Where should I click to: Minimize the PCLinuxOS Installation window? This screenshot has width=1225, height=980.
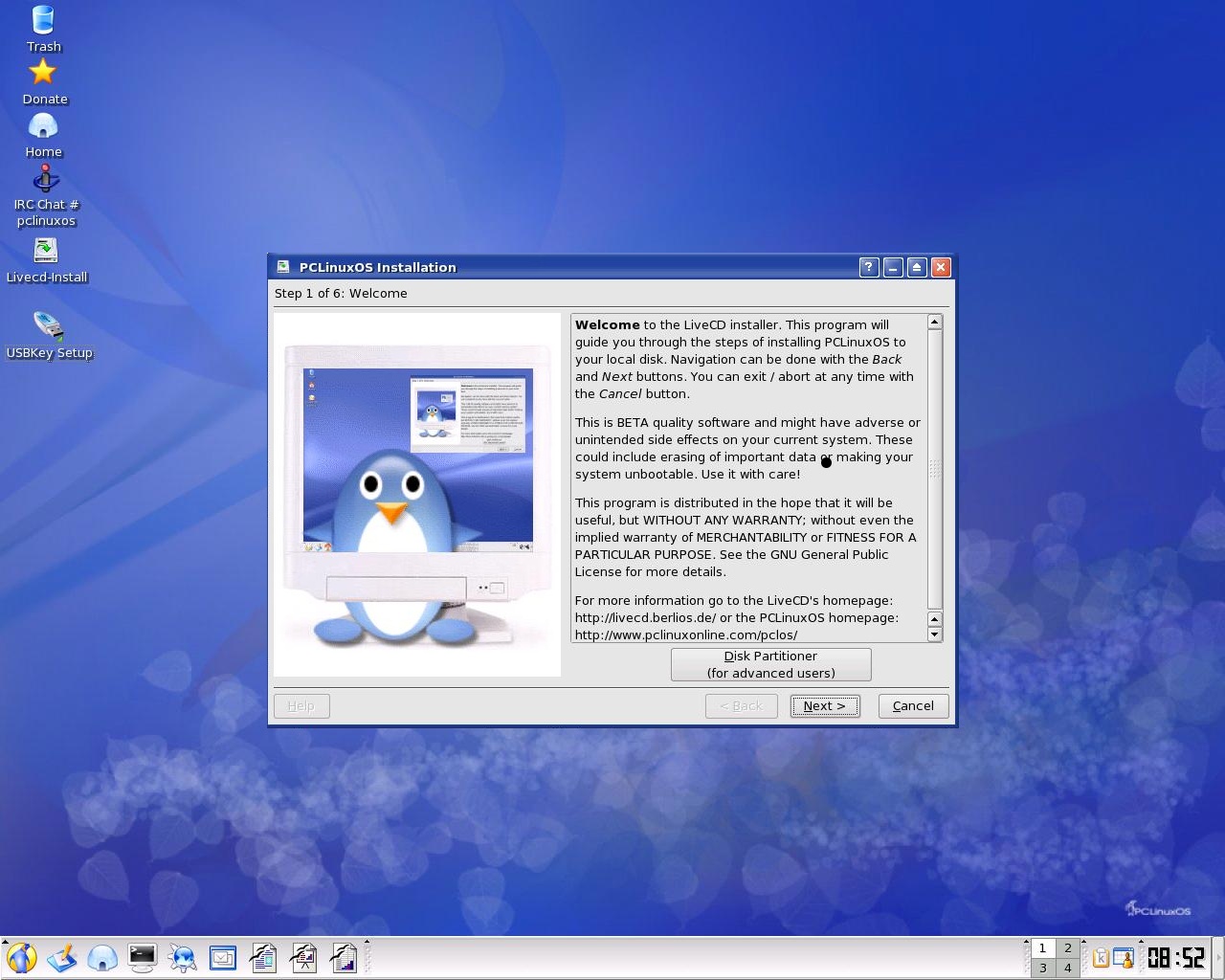pos(892,267)
